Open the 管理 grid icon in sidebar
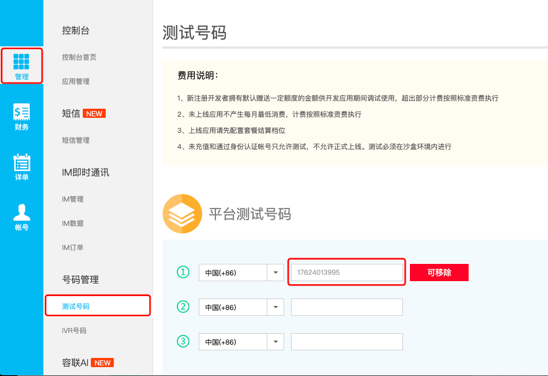Image resolution: width=548 pixels, height=376 pixels. [21, 66]
